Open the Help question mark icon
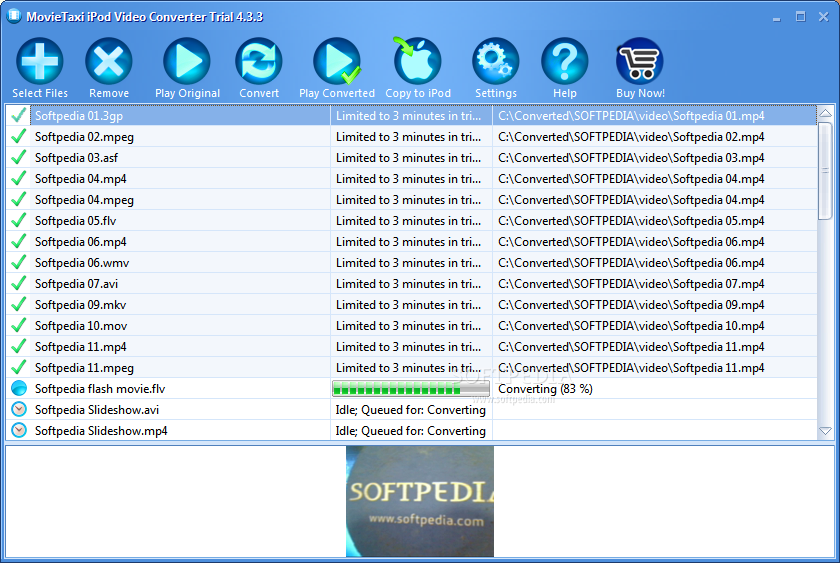Image resolution: width=840 pixels, height=563 pixels. 564,62
